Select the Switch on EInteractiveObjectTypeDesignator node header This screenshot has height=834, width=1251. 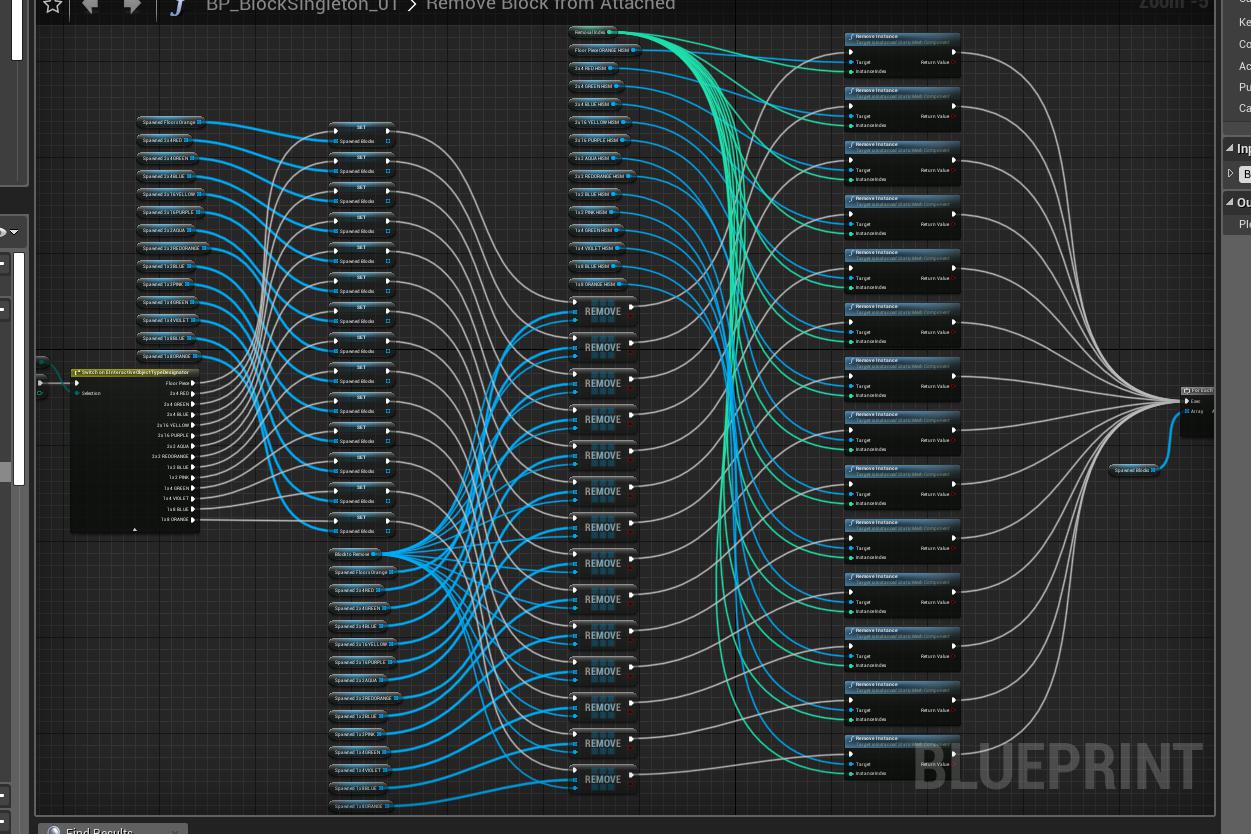click(135, 372)
